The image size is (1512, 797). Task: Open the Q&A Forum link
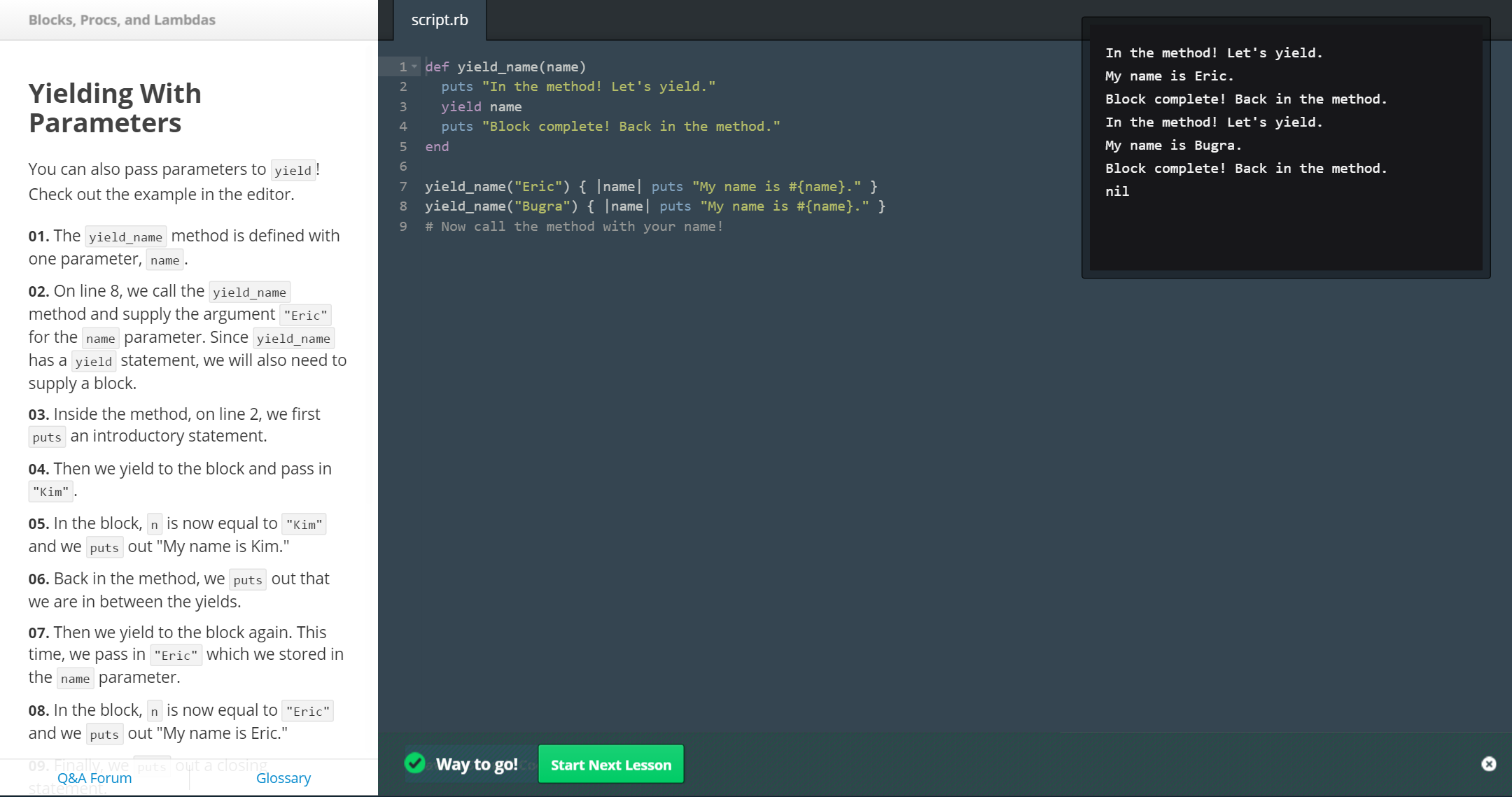coord(94,778)
